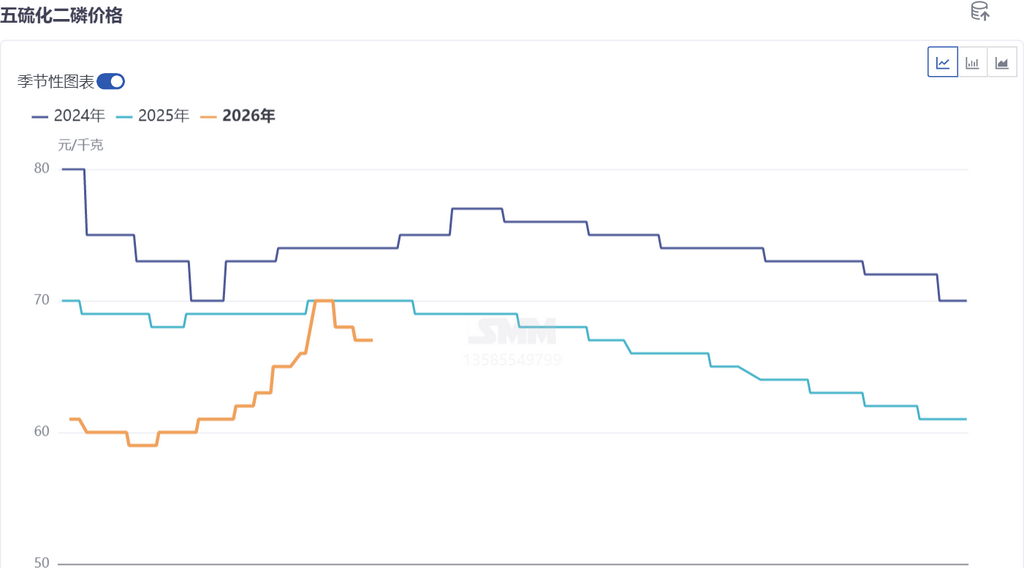This screenshot has height=568, width=1024.
Task: Toggle the 2025年 legend label
Action: coord(163,116)
